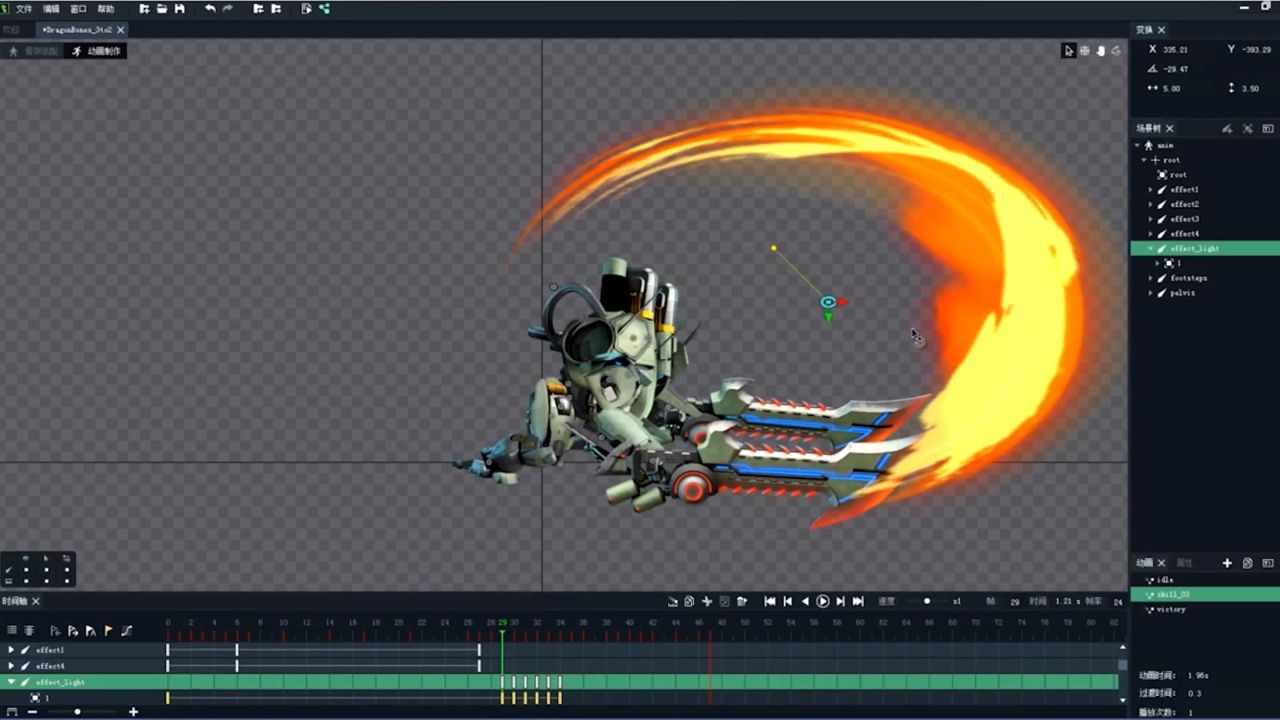Add a new animation with plus icon
This screenshot has height=720, width=1280.
[1227, 563]
